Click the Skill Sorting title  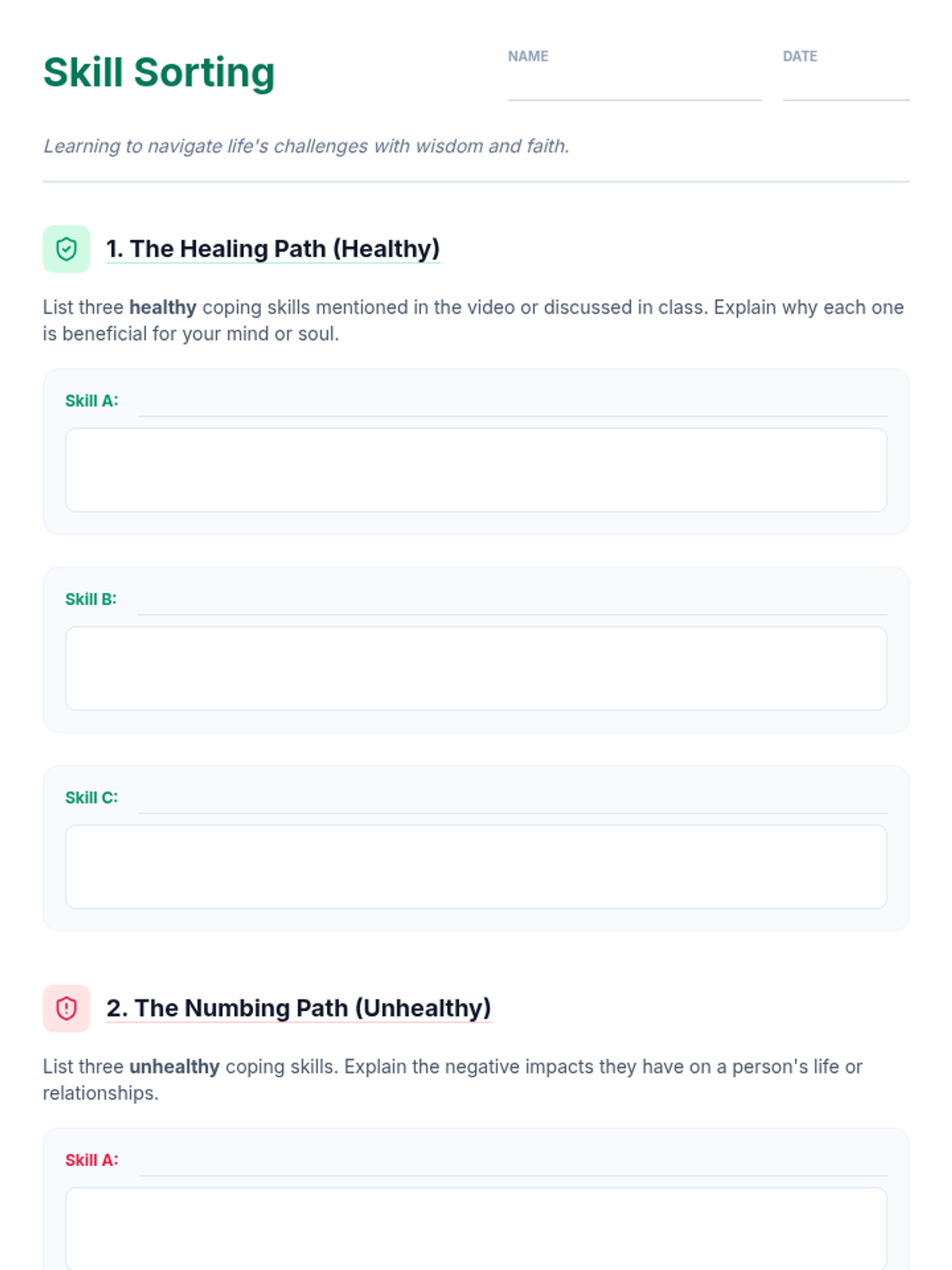pos(159,73)
